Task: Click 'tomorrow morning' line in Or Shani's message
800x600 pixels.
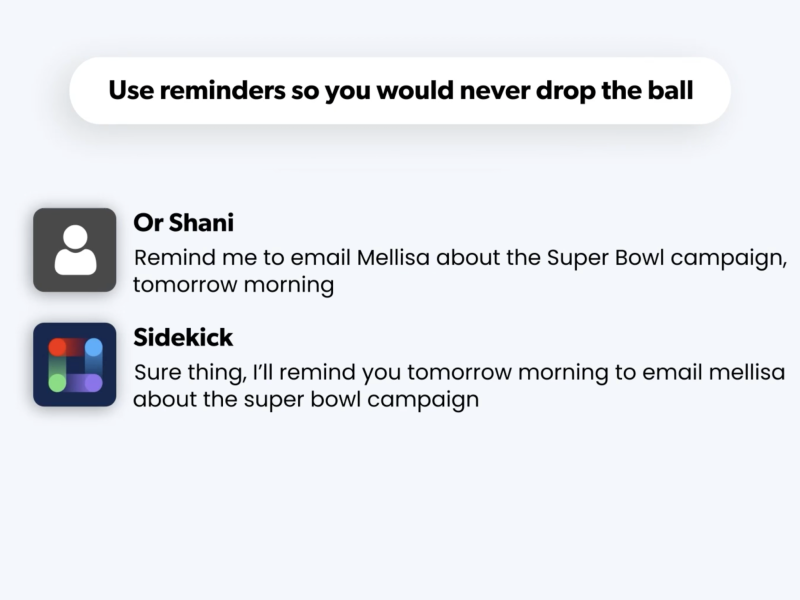Action: click(234, 285)
